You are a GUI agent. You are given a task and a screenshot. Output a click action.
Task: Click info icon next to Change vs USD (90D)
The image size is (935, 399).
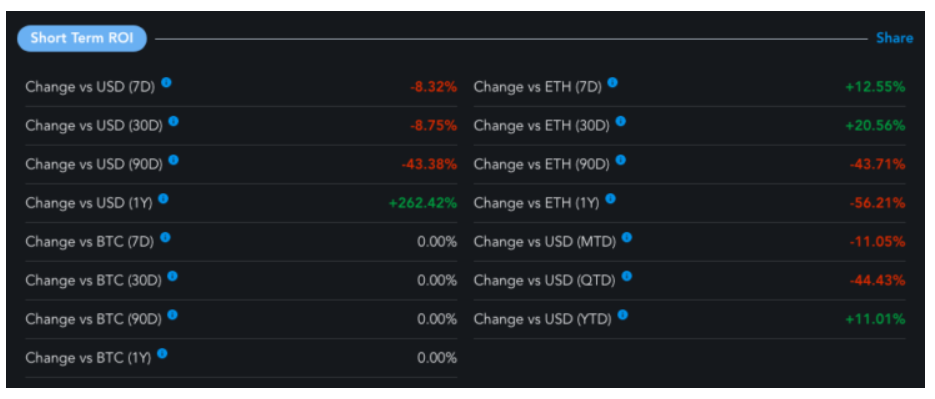point(174,160)
